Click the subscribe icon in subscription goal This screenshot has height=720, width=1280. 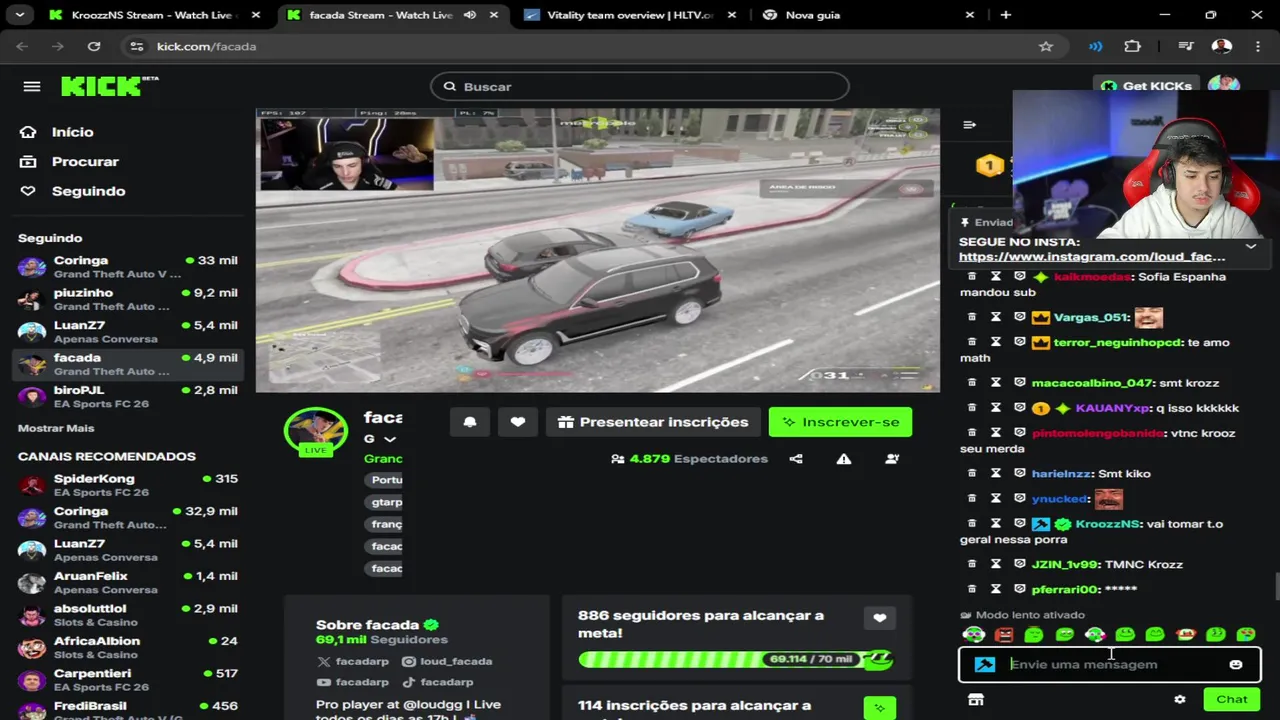tap(880, 708)
